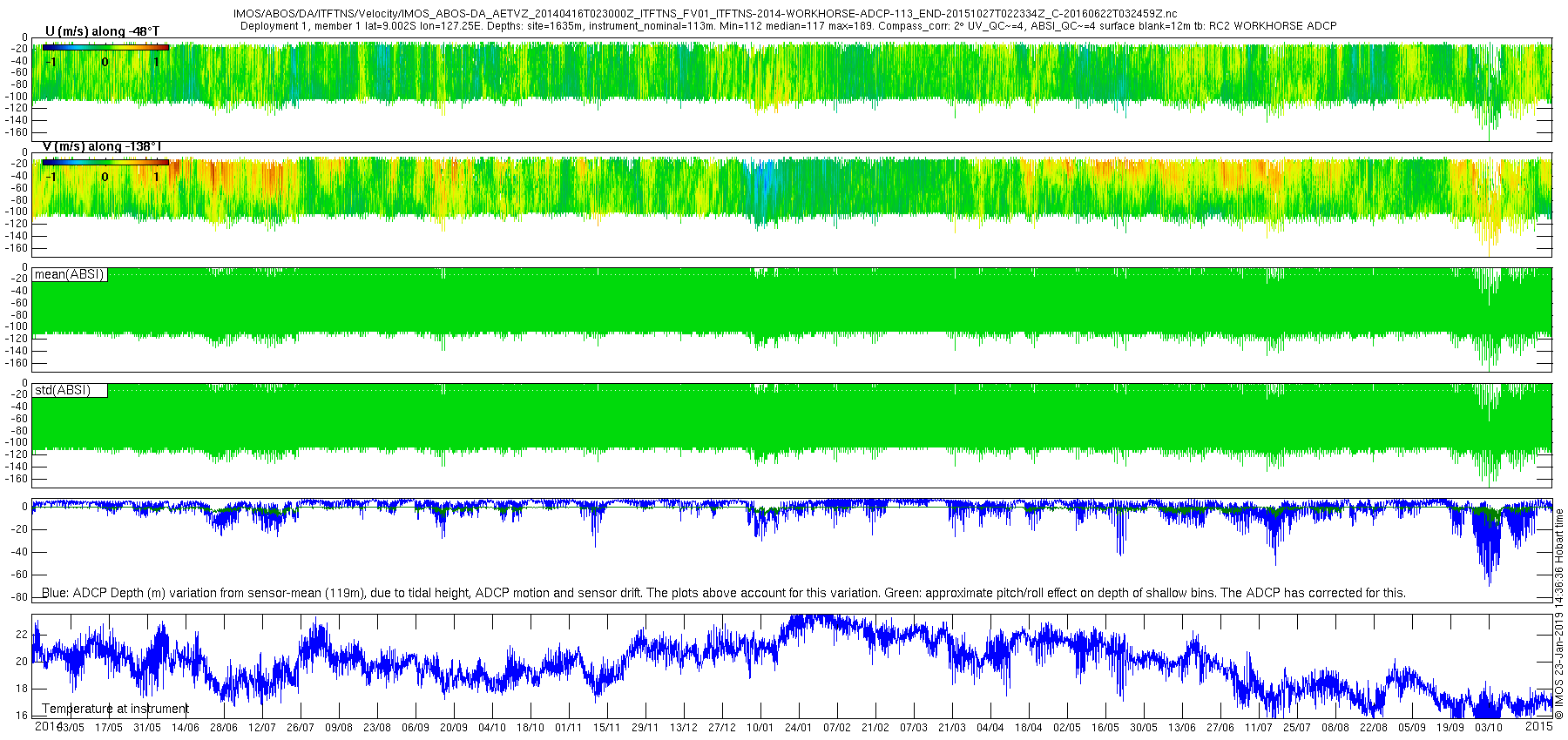Screen dimensions: 1568x740
Task: Click the 22 tick on the temperature axis
Action: pos(23,635)
